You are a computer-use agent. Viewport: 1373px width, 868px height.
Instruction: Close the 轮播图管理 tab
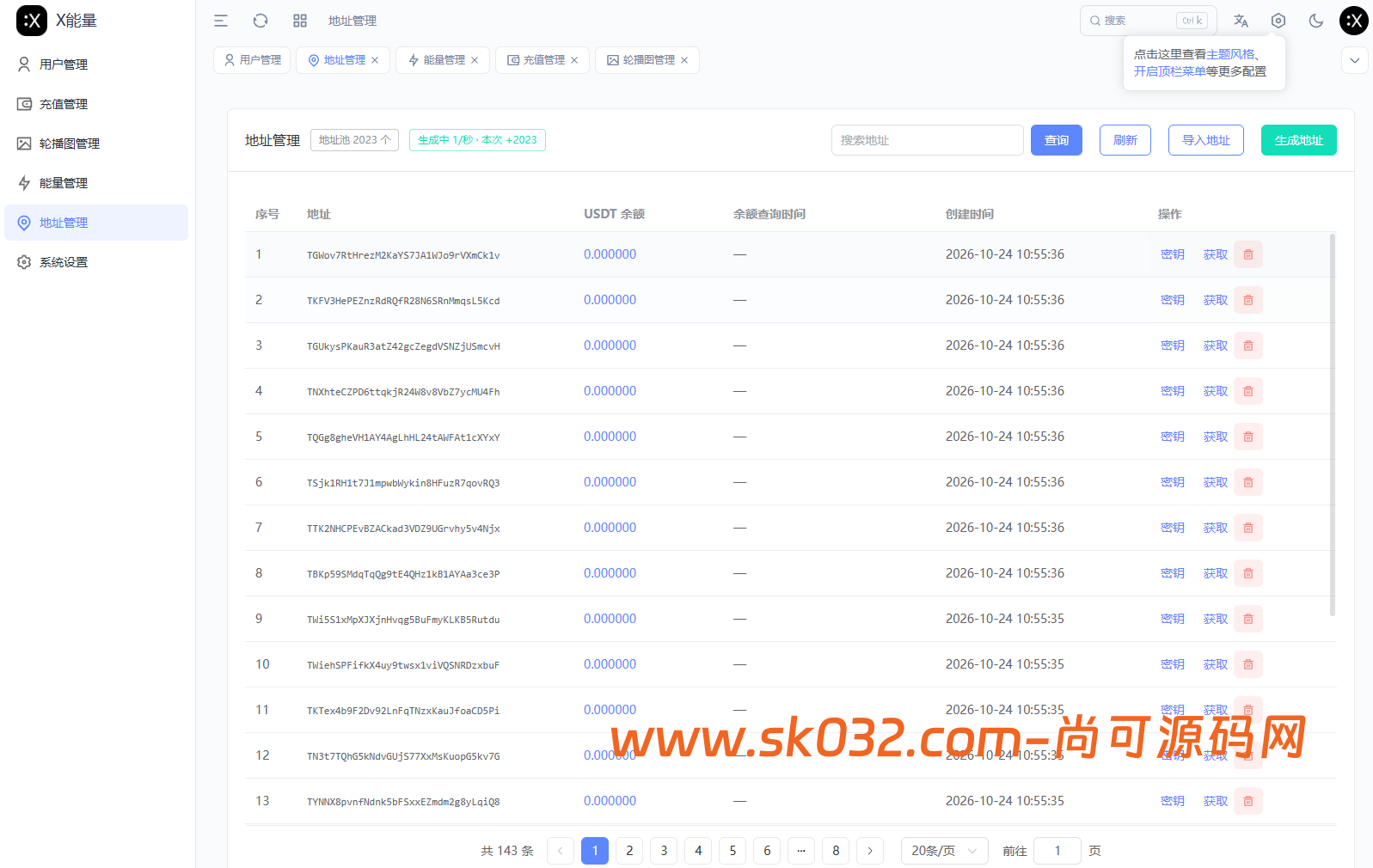684,60
